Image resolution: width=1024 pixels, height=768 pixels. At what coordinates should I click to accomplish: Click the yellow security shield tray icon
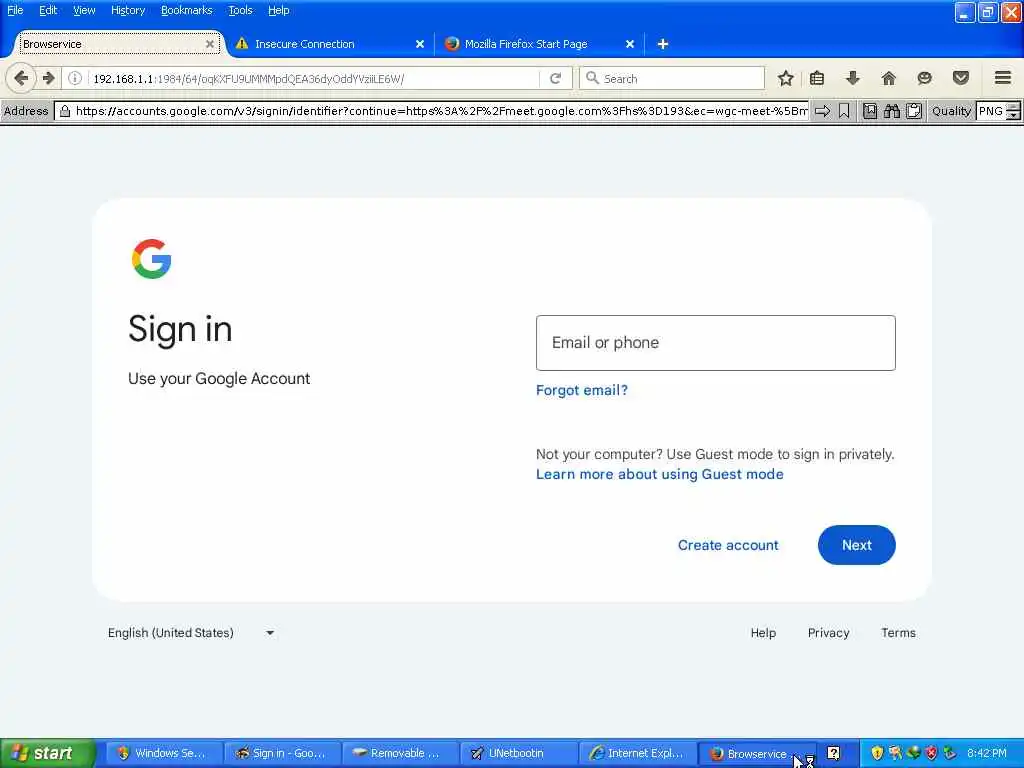(x=877, y=753)
